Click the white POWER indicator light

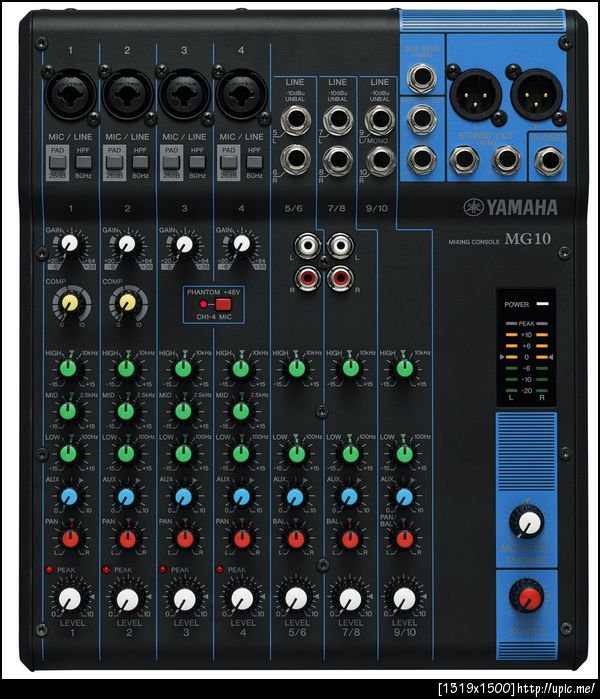542,304
